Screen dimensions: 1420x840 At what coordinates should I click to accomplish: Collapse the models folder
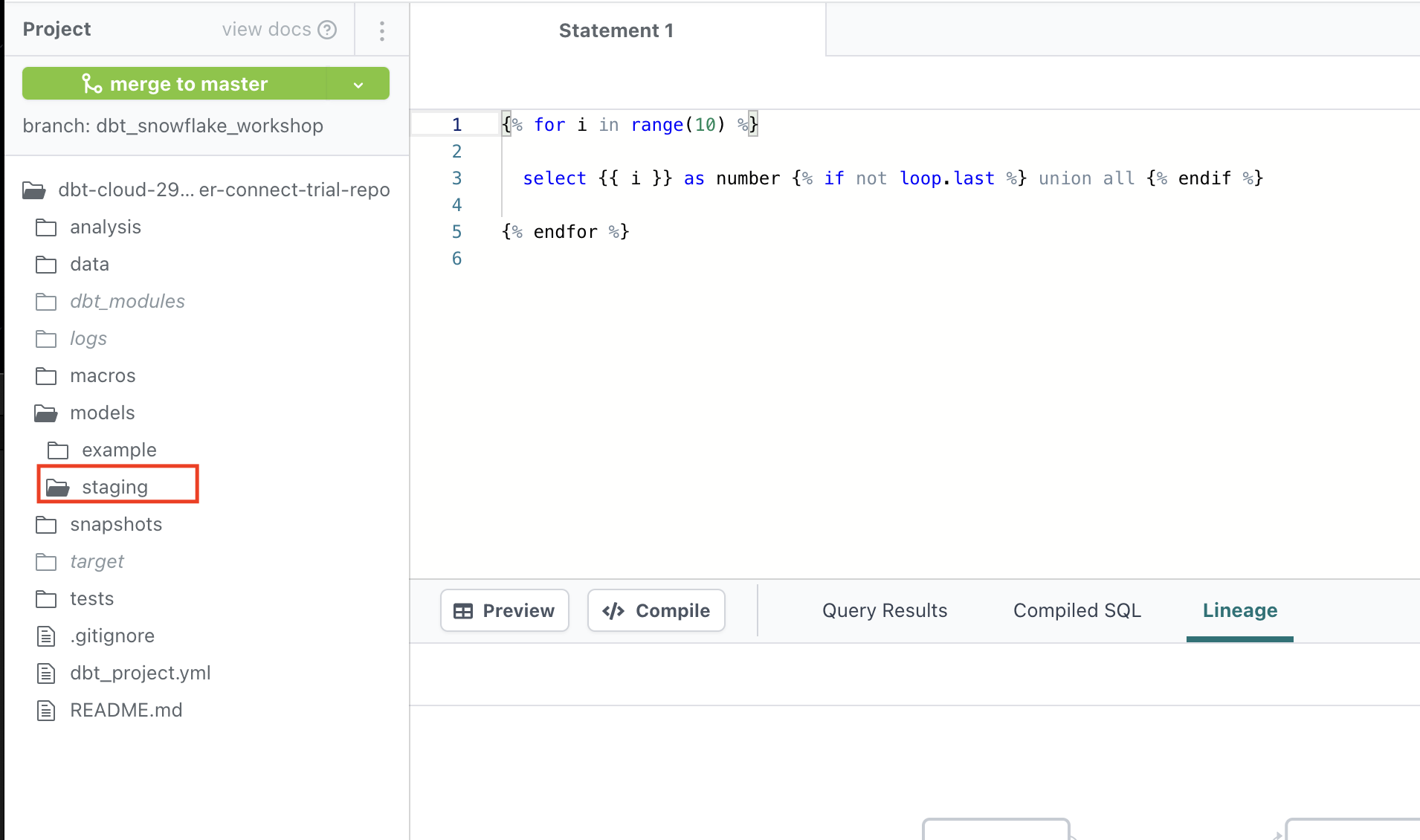pyautogui.click(x=46, y=413)
